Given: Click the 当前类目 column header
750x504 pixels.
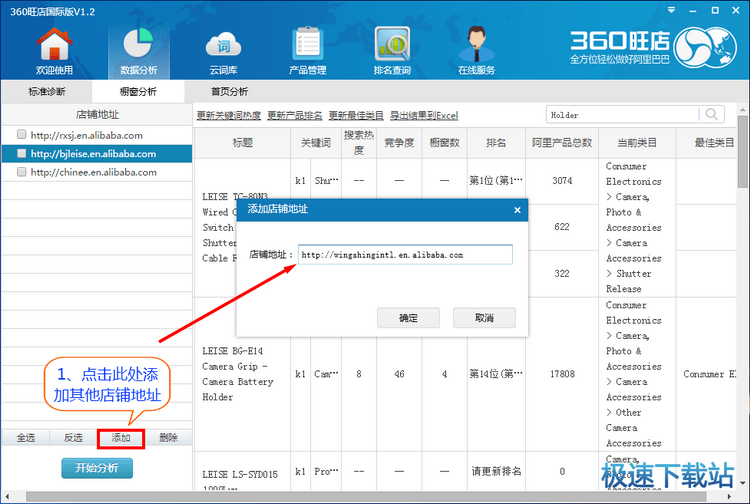Looking at the screenshot, I should (x=637, y=142).
